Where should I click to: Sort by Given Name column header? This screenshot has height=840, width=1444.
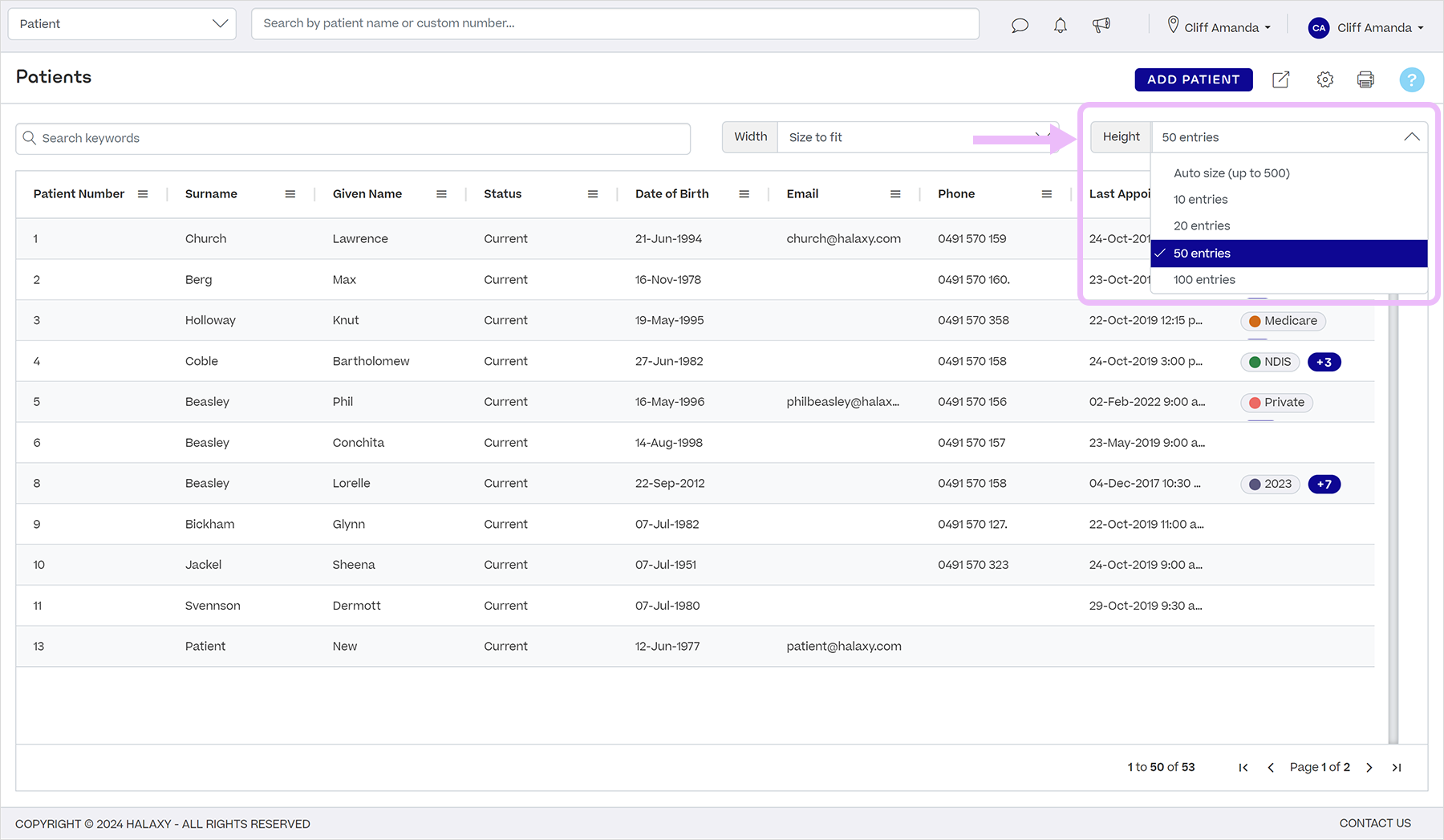[367, 194]
